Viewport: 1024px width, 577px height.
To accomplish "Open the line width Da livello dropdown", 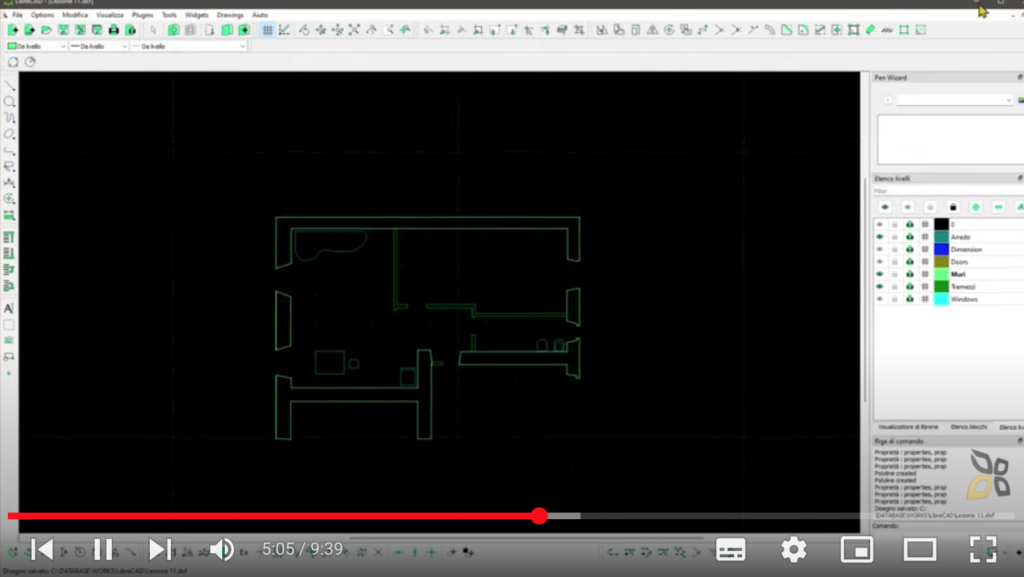I will coord(99,46).
